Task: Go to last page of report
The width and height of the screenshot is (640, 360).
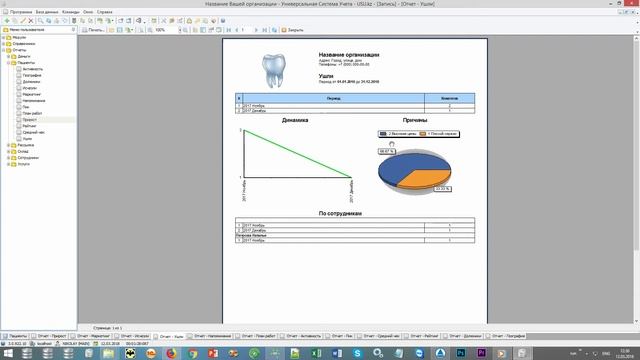Action: (264, 30)
